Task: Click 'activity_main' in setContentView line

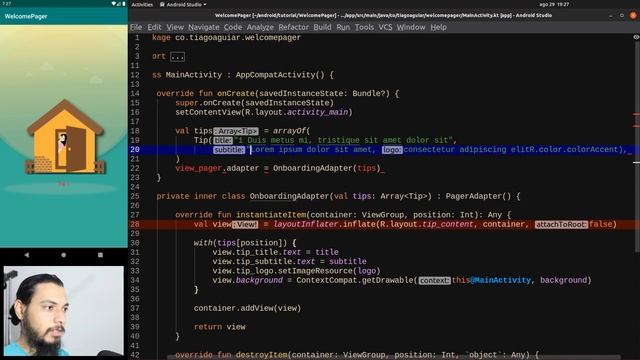Action: click(318, 112)
